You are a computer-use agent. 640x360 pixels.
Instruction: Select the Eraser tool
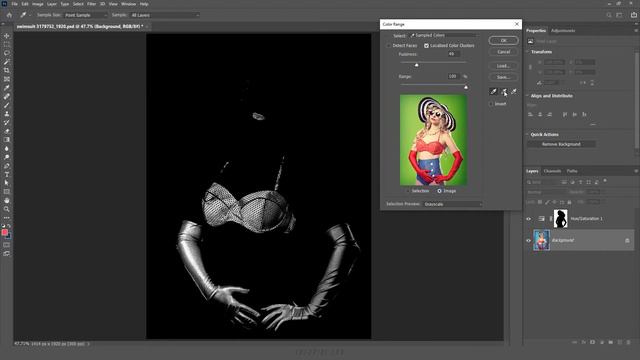[7, 131]
